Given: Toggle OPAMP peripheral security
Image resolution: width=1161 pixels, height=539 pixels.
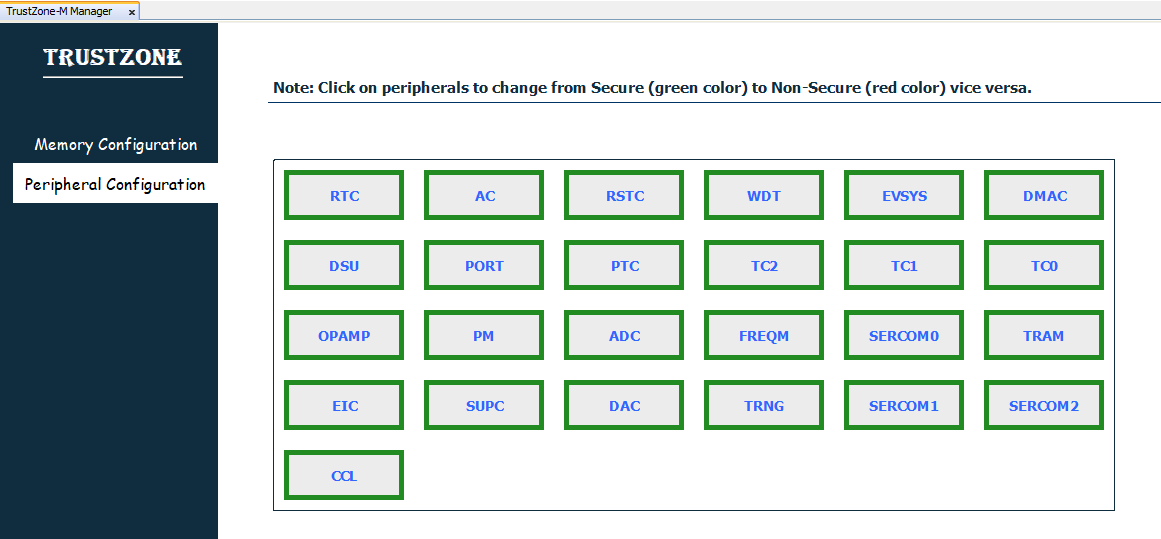Looking at the screenshot, I should point(344,336).
